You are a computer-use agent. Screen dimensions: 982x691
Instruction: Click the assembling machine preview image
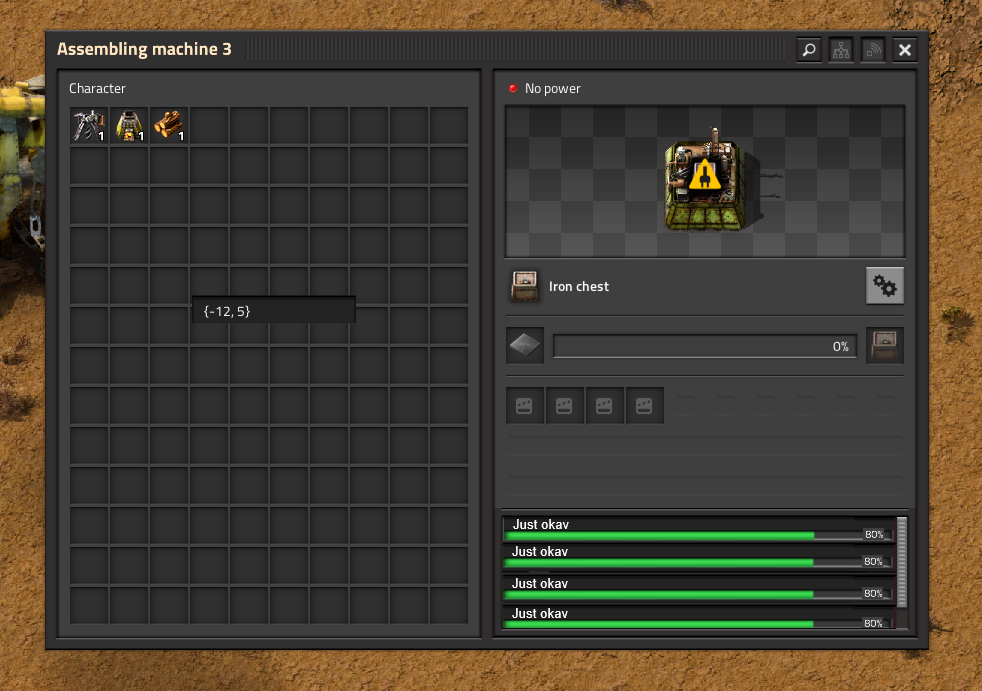(705, 181)
